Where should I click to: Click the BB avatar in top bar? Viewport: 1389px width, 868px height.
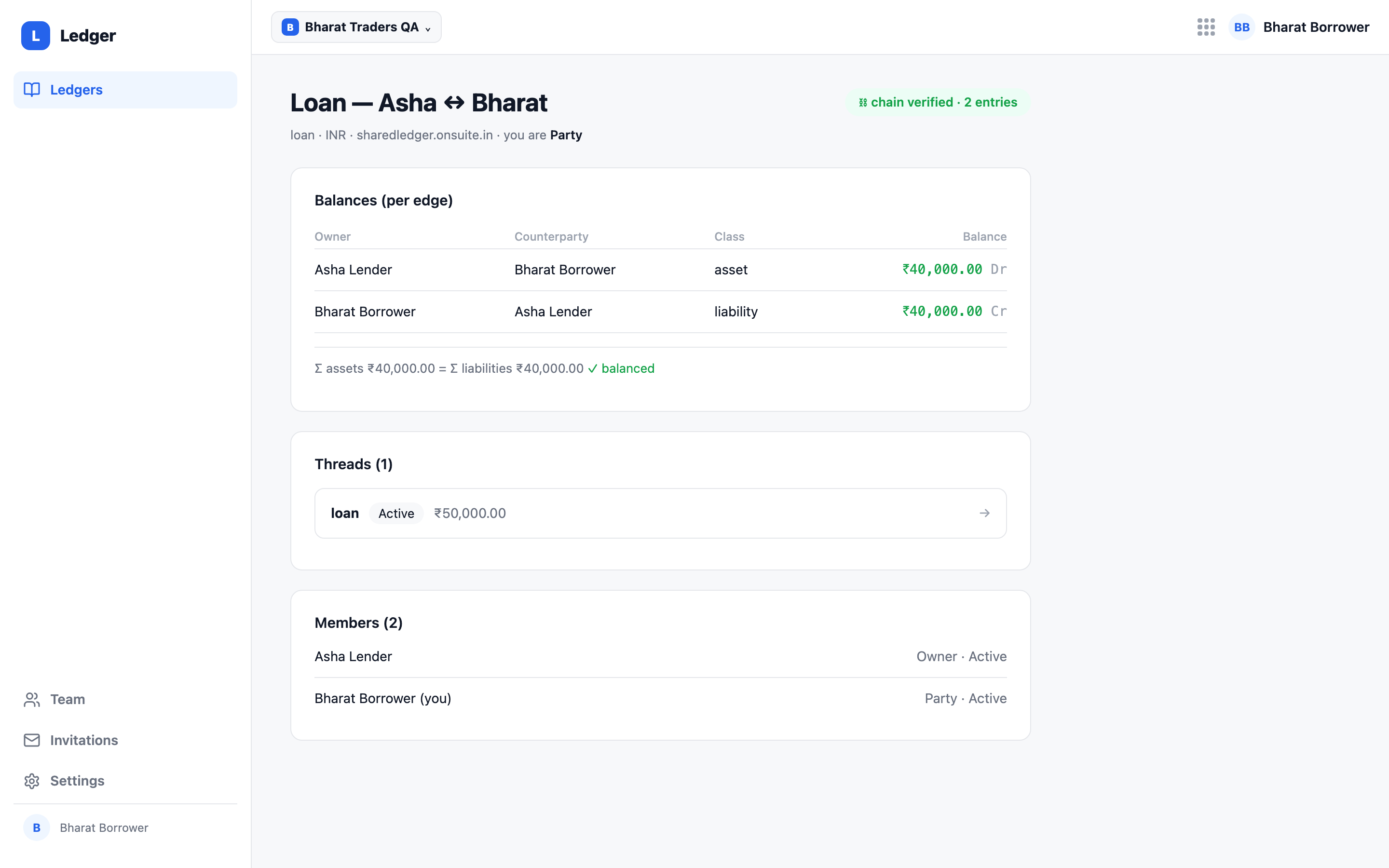(x=1241, y=27)
